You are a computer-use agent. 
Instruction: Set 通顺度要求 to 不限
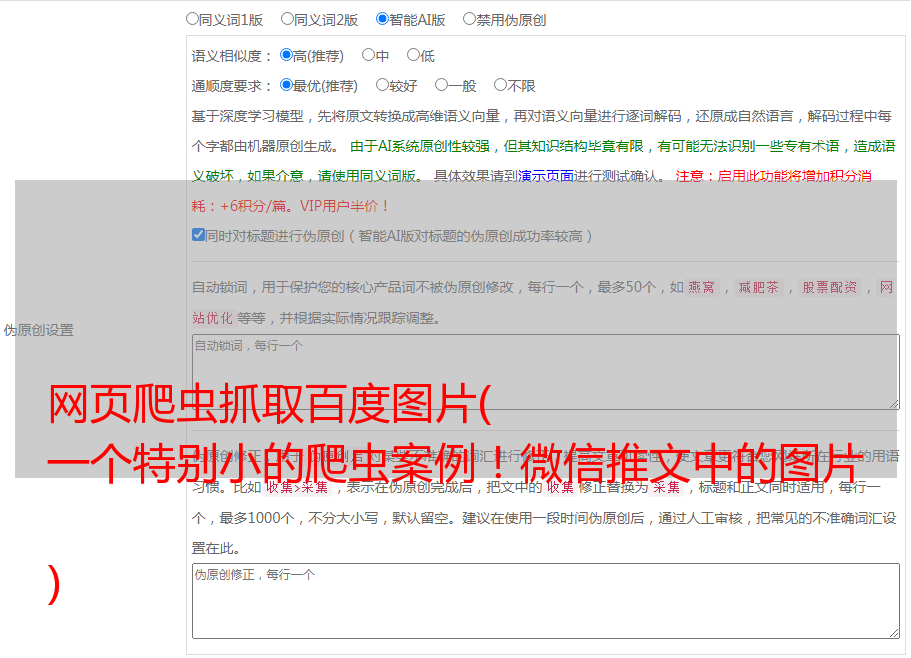(x=500, y=85)
